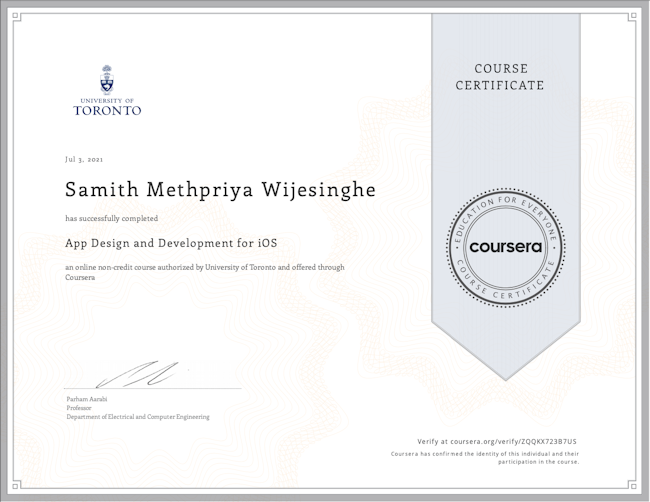Click the University of Toronto crest logo

coord(107,80)
